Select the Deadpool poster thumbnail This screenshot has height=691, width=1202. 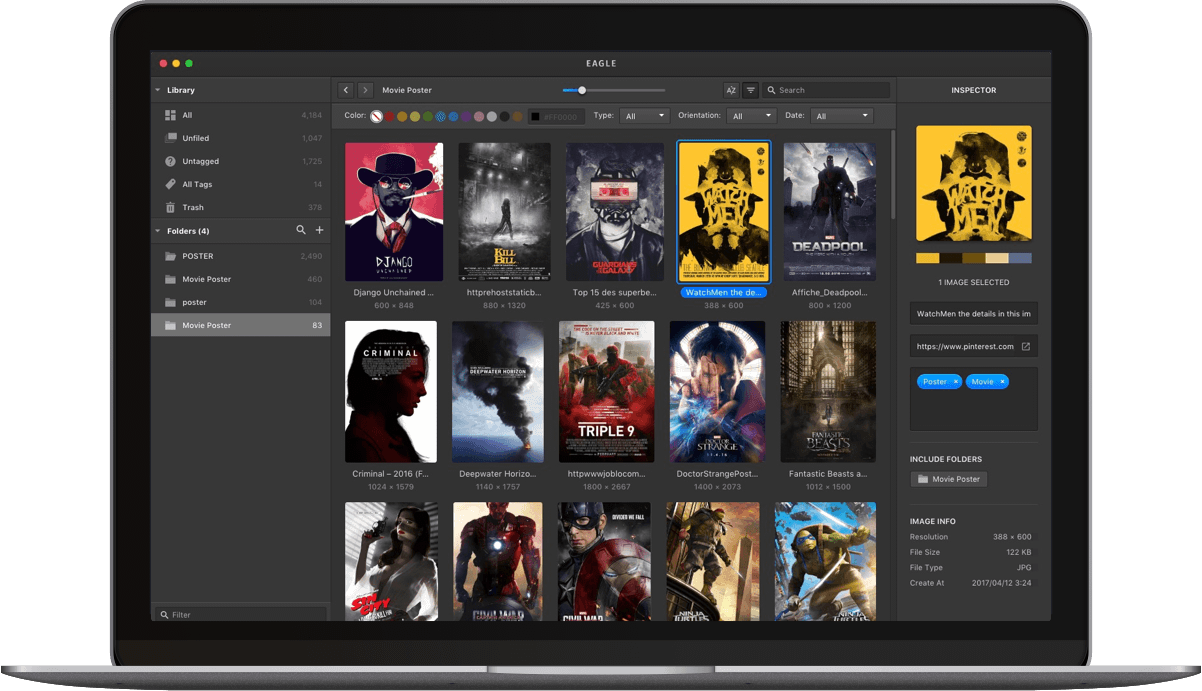(x=829, y=212)
